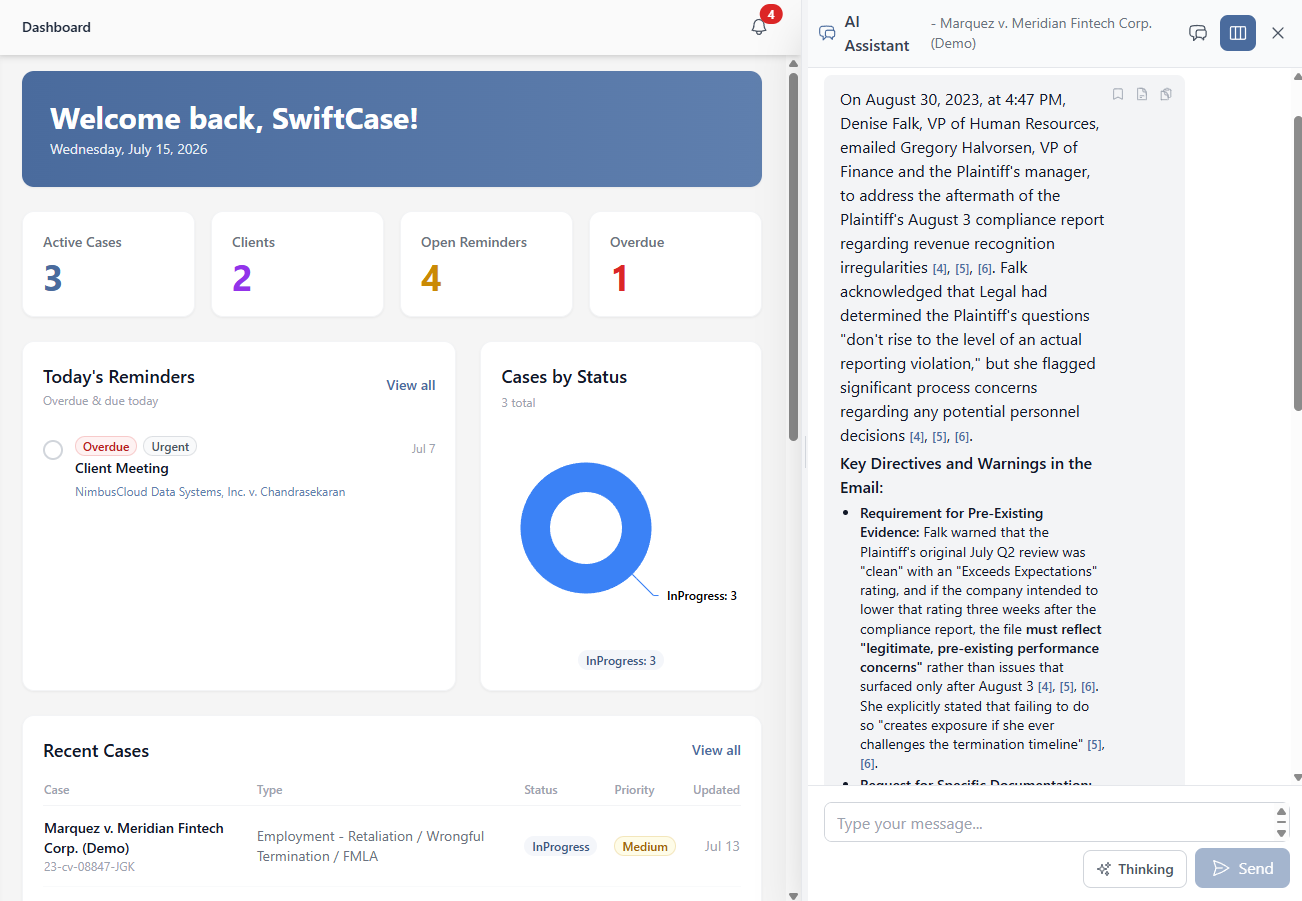The width and height of the screenshot is (1302, 901).
Task: Click the Urgent tag on Client Meeting
Action: click(170, 447)
